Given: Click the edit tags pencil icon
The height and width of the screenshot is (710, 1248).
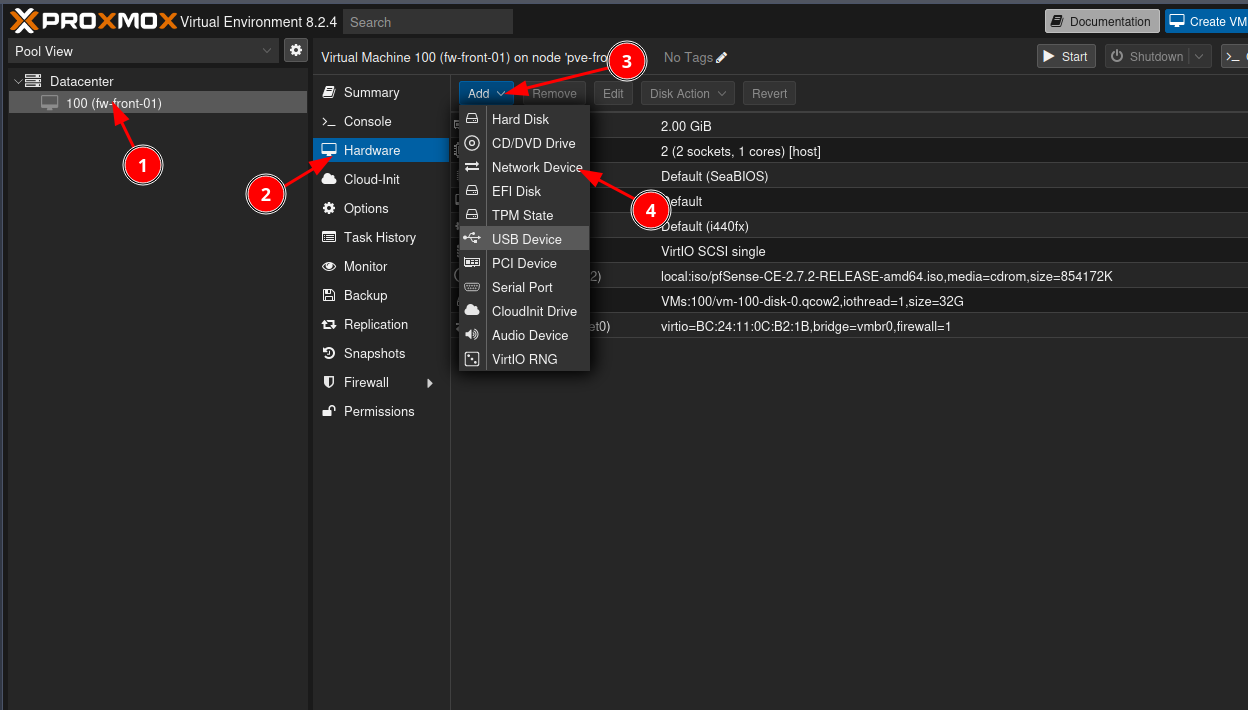Looking at the screenshot, I should (722, 58).
